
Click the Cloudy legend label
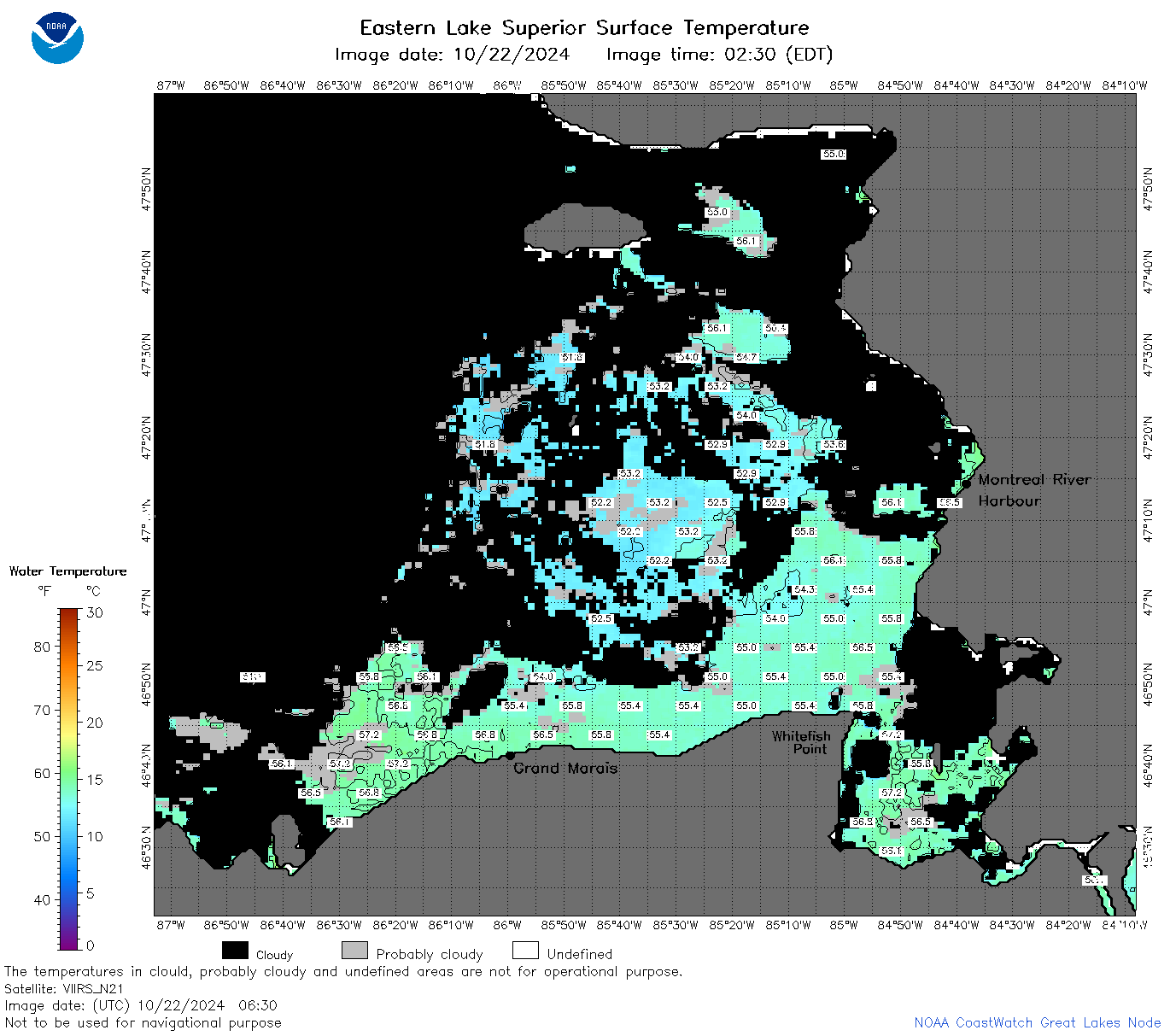[274, 955]
